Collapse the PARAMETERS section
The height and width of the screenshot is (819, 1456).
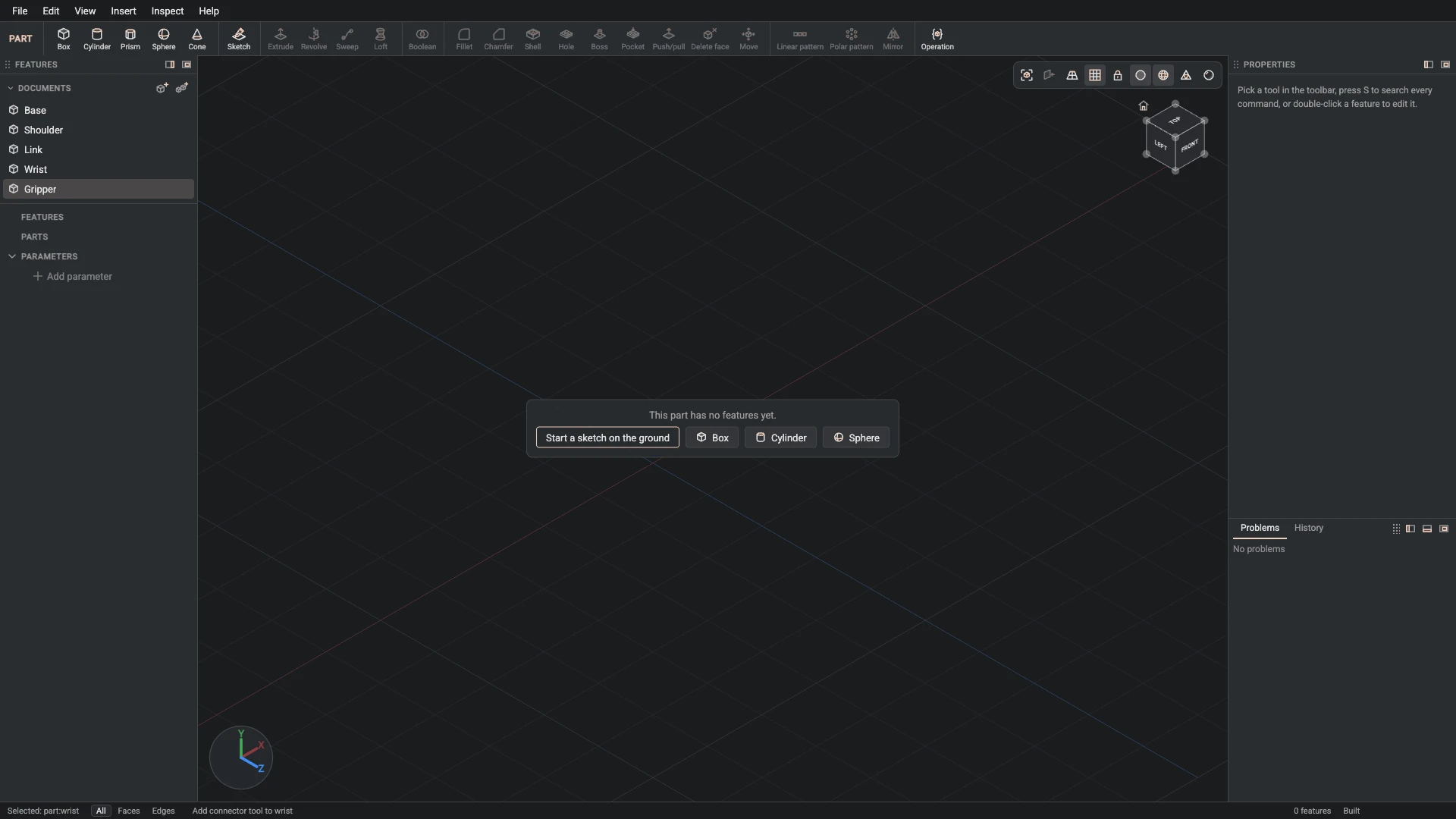tap(12, 256)
